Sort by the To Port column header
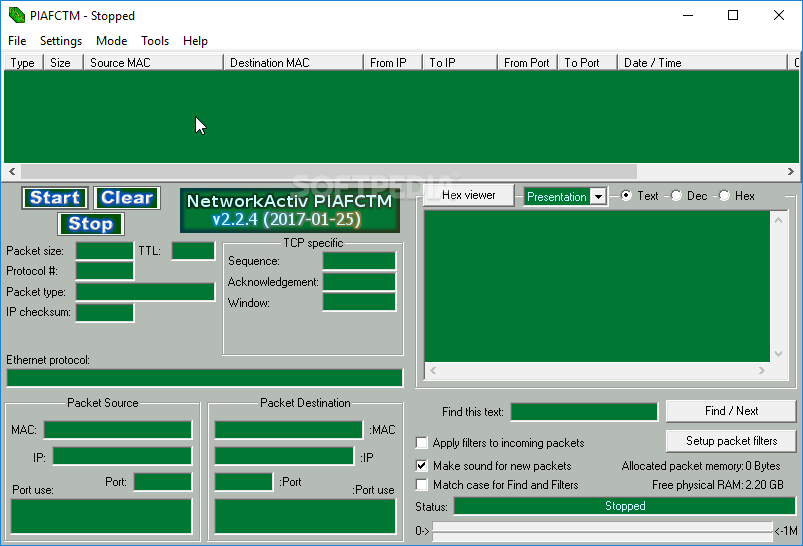 click(x=587, y=62)
